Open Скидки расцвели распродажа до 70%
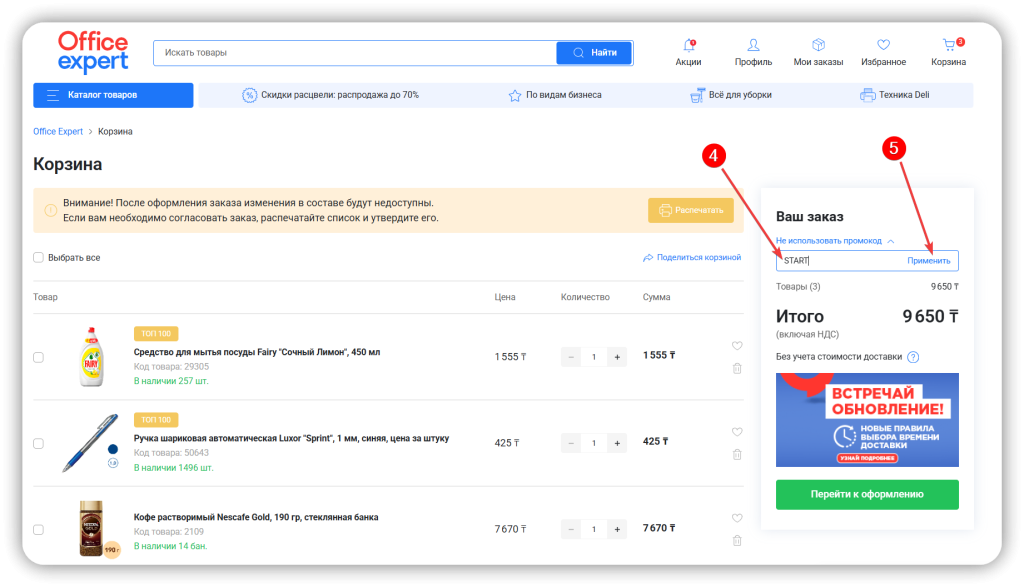1024x587 pixels. point(330,95)
